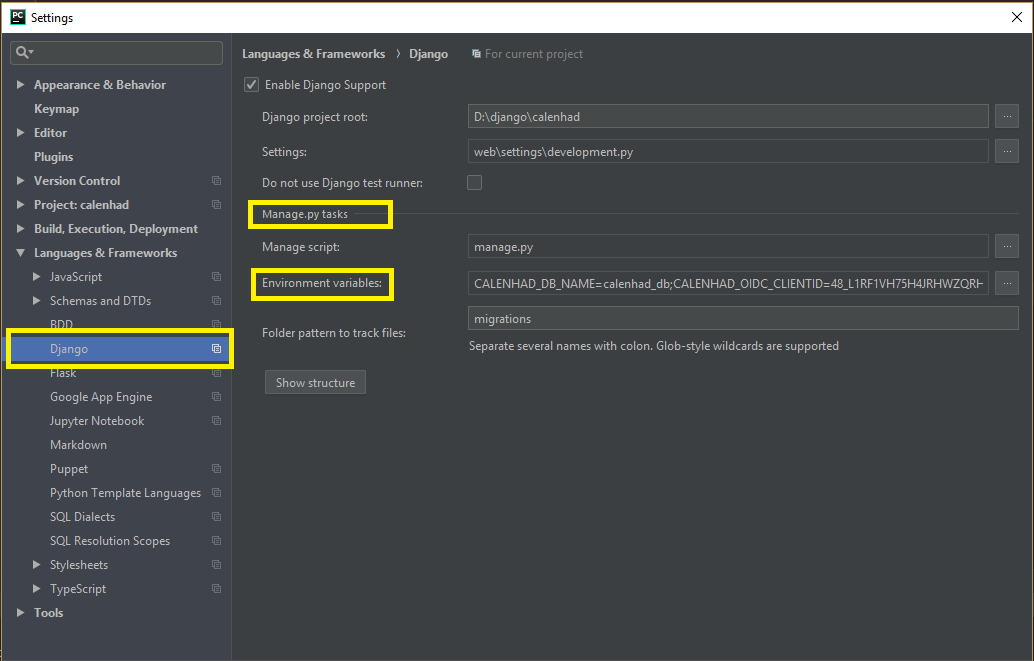Expand Project: calenhad section
Image resolution: width=1034 pixels, height=661 pixels.
[20, 205]
